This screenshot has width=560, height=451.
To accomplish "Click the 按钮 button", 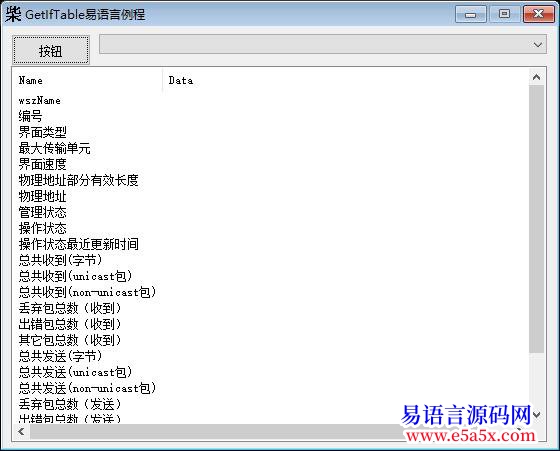I will coord(51,50).
